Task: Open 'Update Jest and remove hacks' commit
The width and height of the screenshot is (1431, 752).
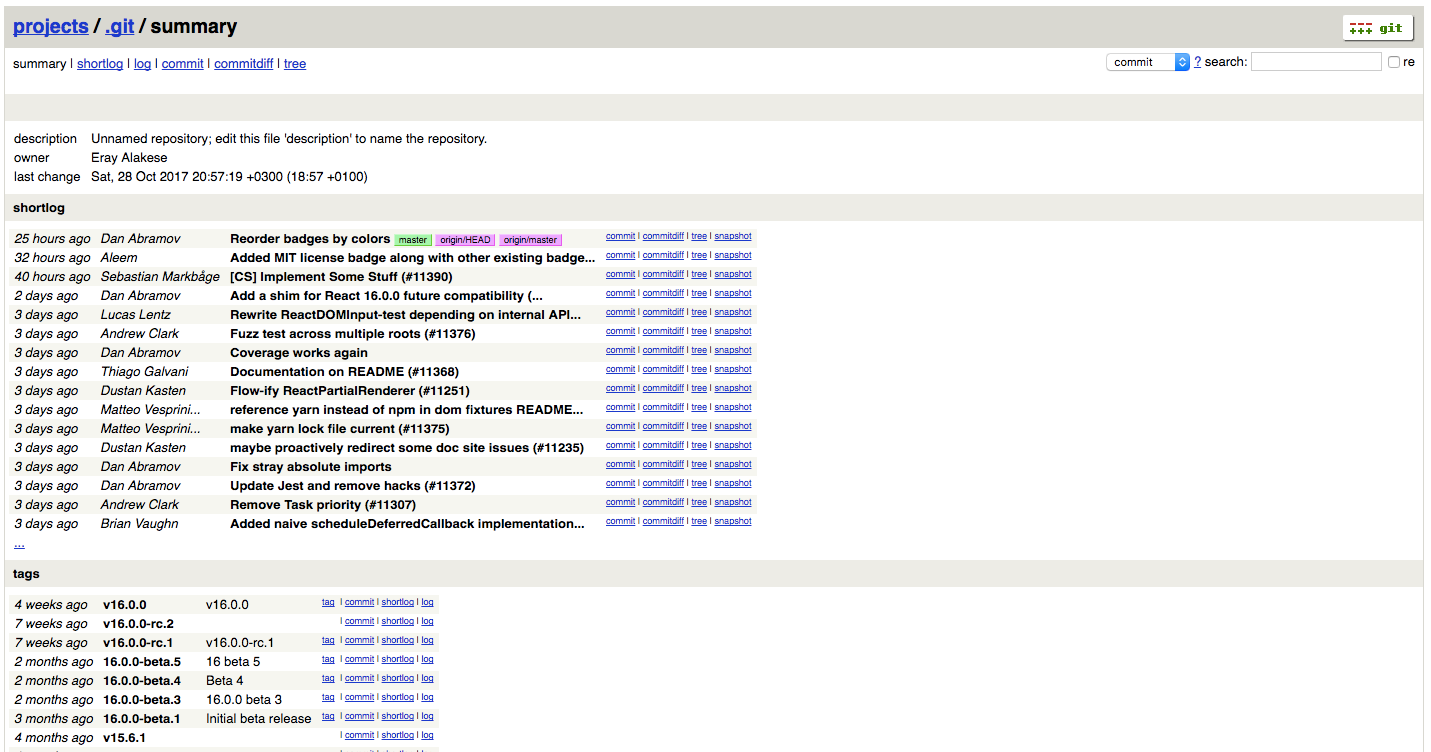Action: pos(353,486)
